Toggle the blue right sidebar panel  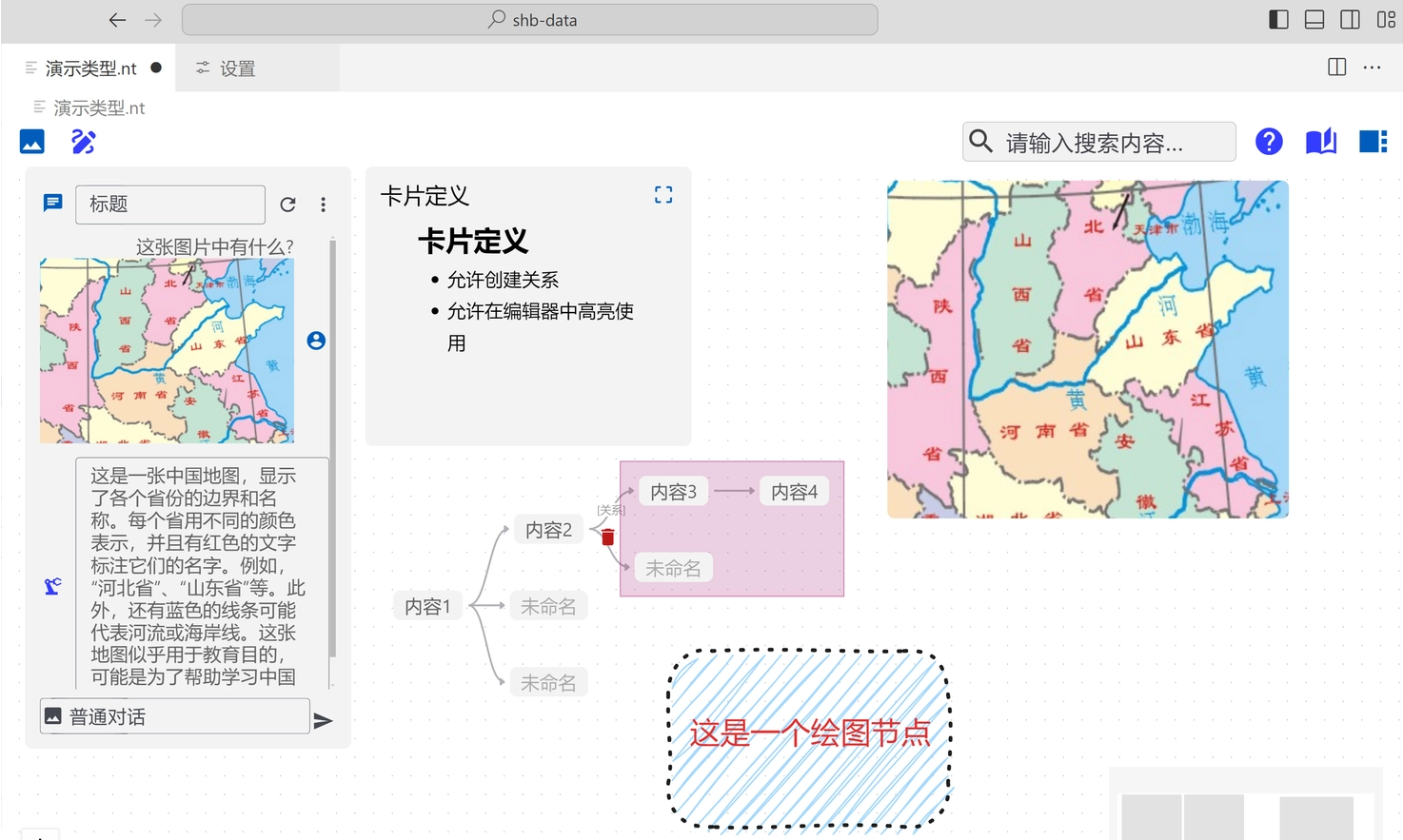1373,142
